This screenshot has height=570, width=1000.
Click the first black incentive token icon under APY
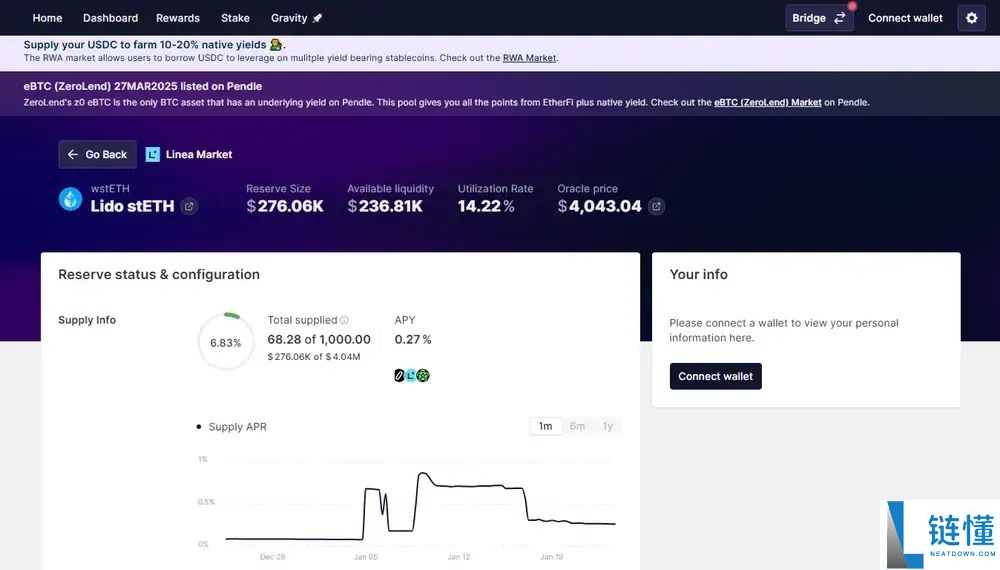(x=400, y=376)
